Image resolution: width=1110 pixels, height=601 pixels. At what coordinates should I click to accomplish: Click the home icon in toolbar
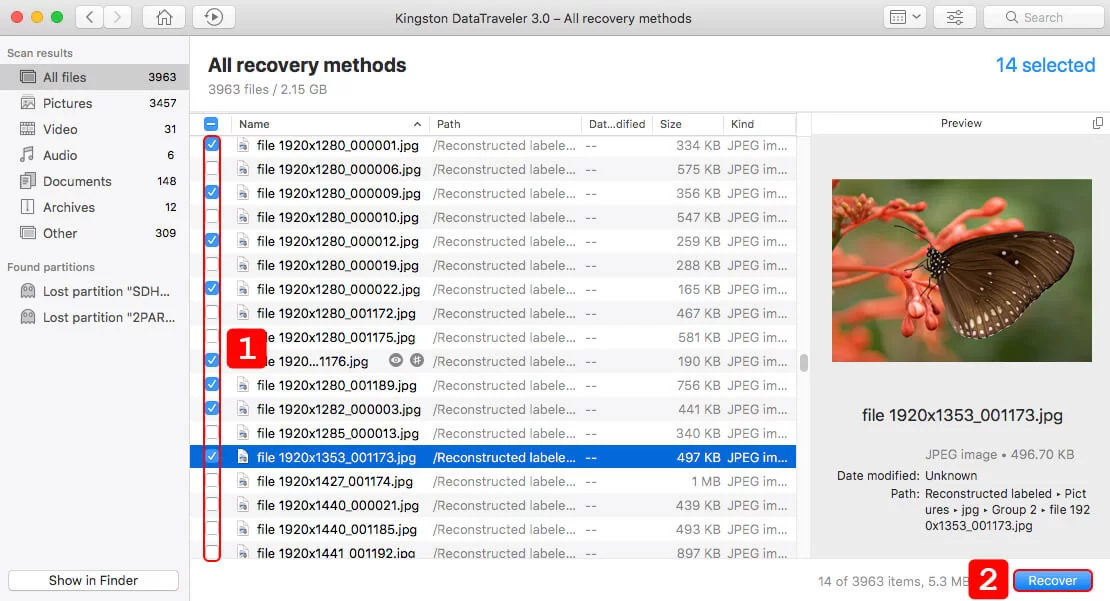coord(163,17)
